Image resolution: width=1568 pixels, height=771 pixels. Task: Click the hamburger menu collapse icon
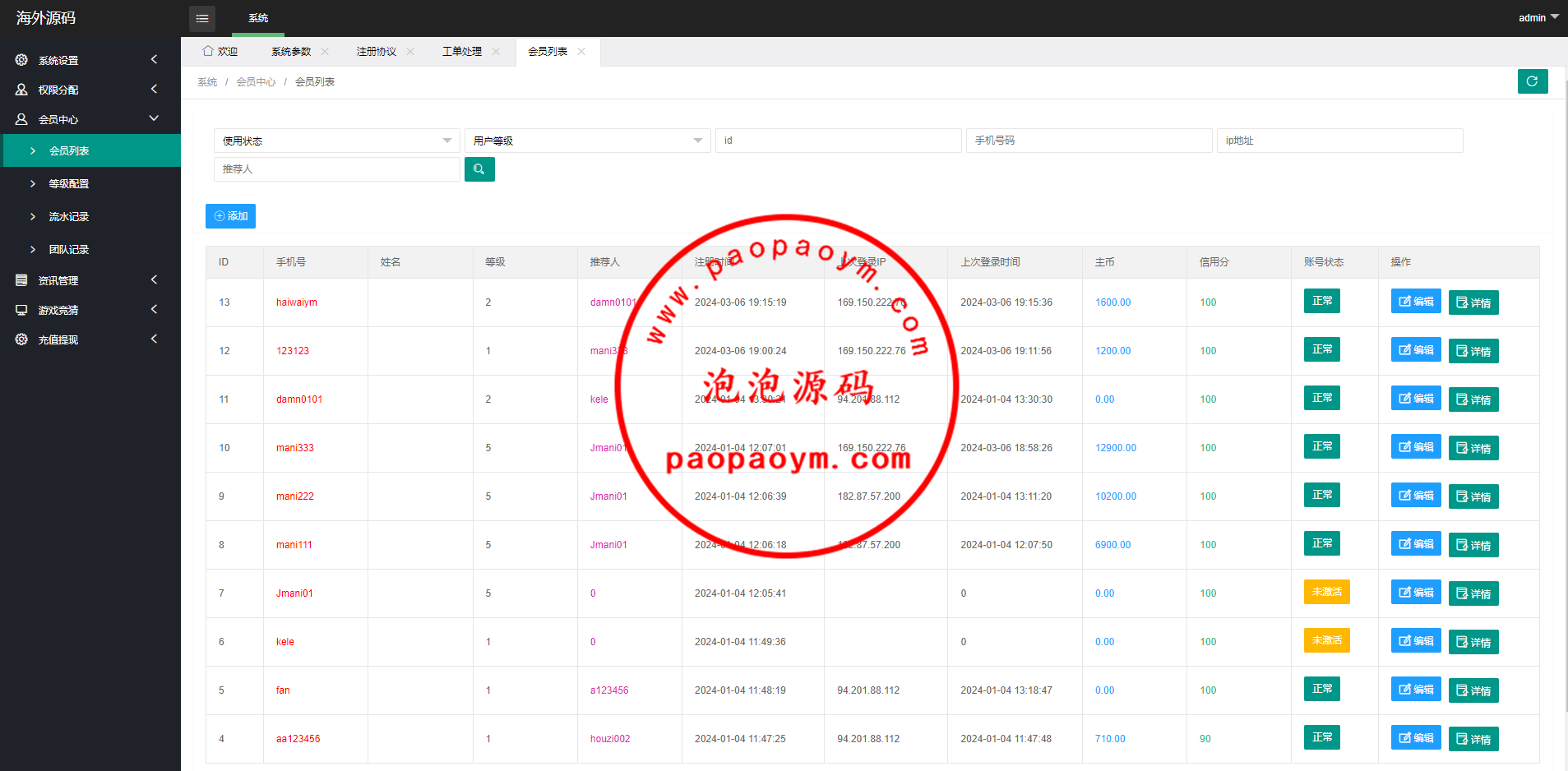pos(202,18)
